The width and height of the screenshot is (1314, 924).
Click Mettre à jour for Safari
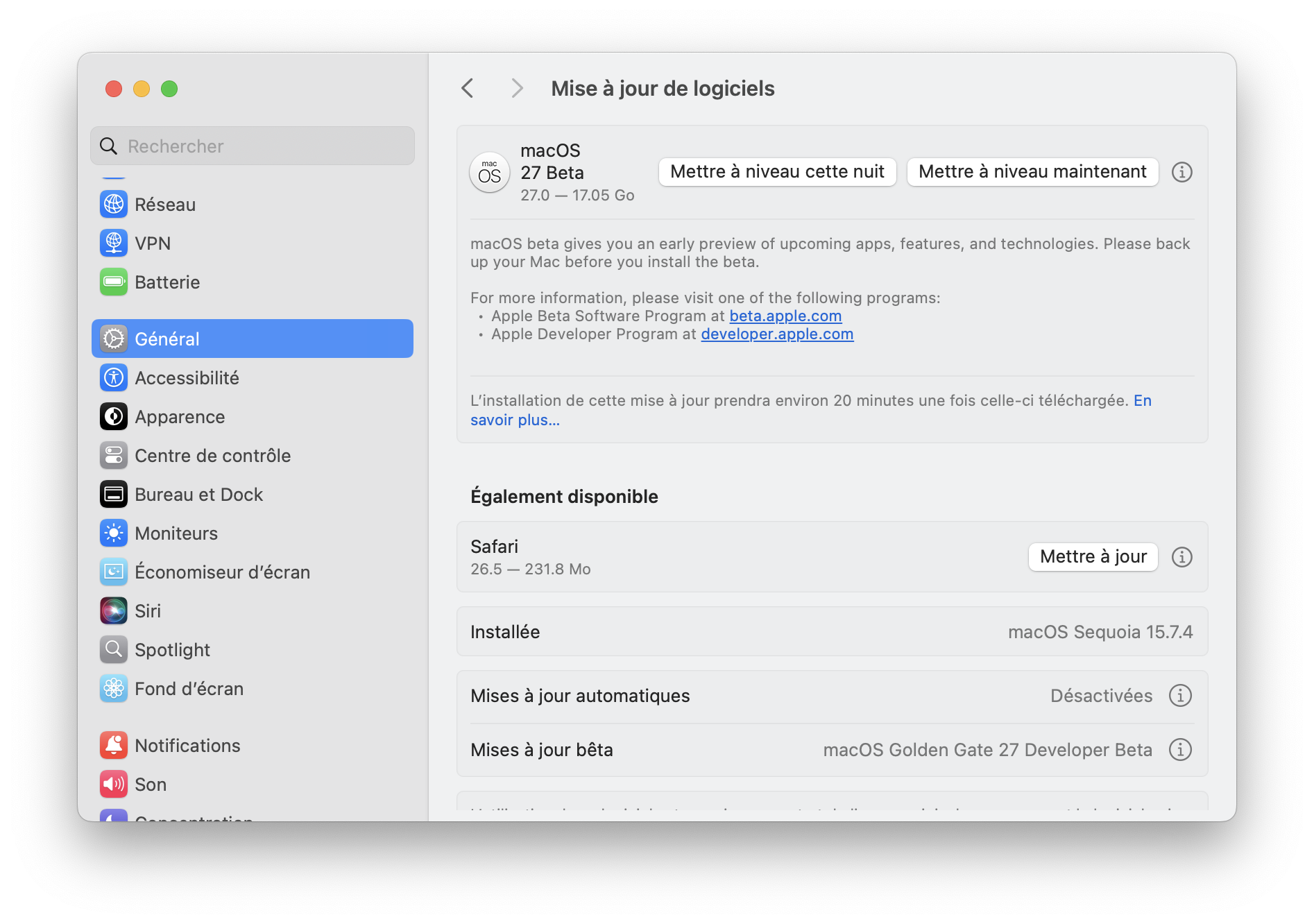click(1093, 557)
